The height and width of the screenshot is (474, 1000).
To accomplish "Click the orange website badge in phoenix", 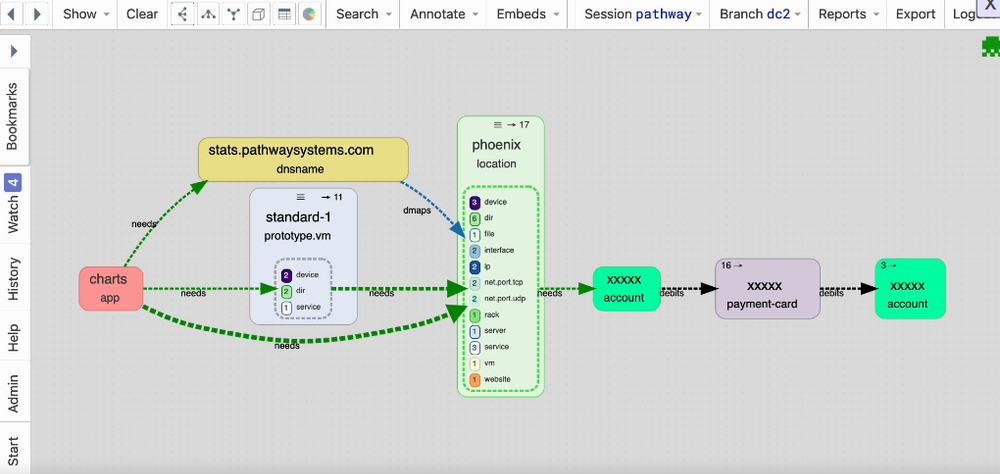I will (474, 380).
